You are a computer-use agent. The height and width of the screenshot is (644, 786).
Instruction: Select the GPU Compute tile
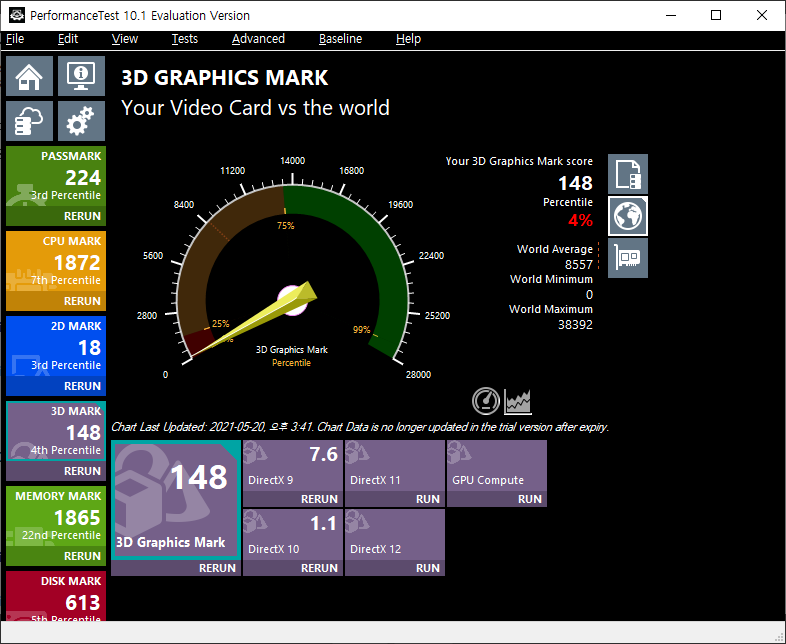[x=497, y=466]
